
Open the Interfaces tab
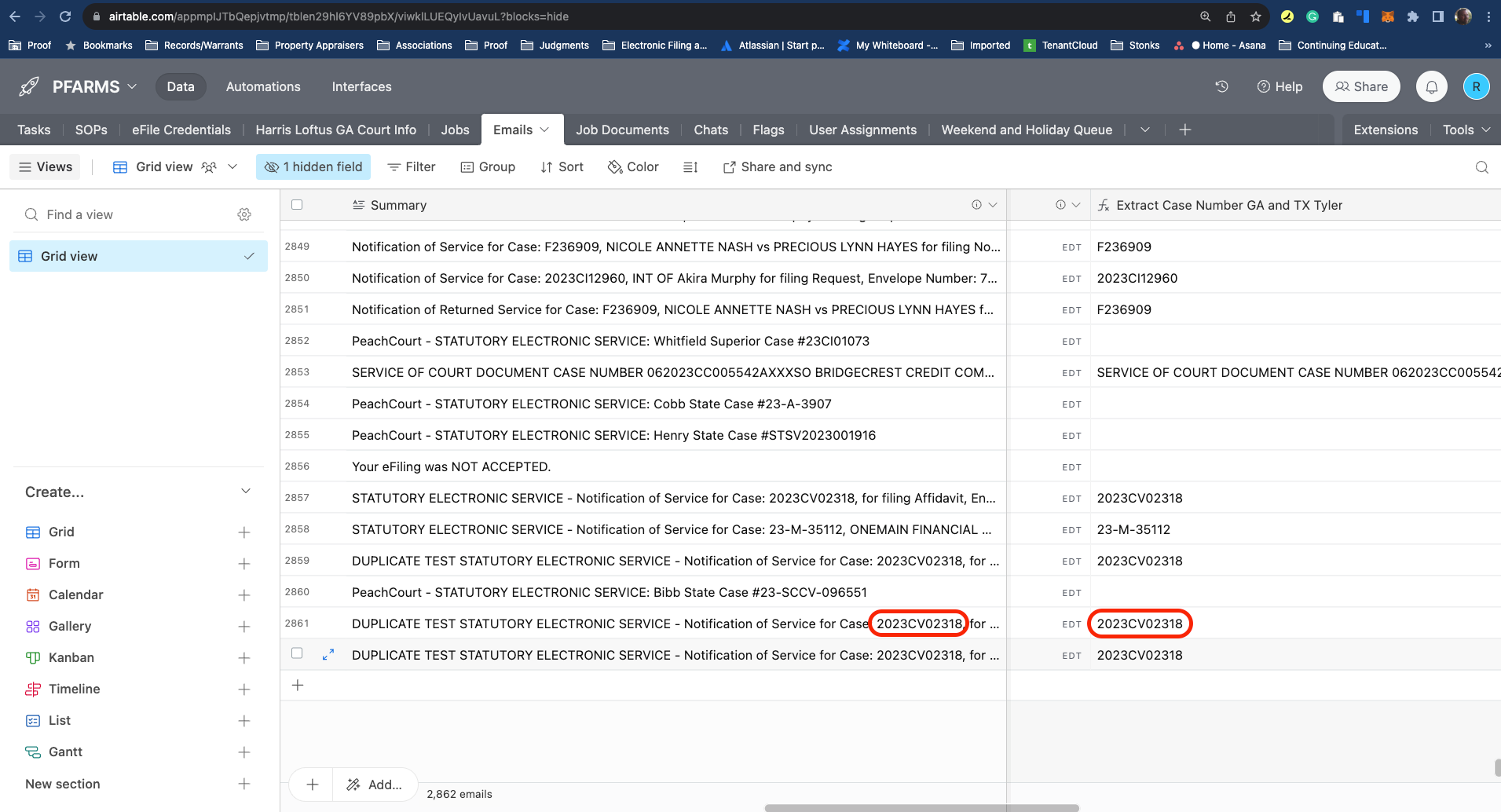tap(361, 86)
